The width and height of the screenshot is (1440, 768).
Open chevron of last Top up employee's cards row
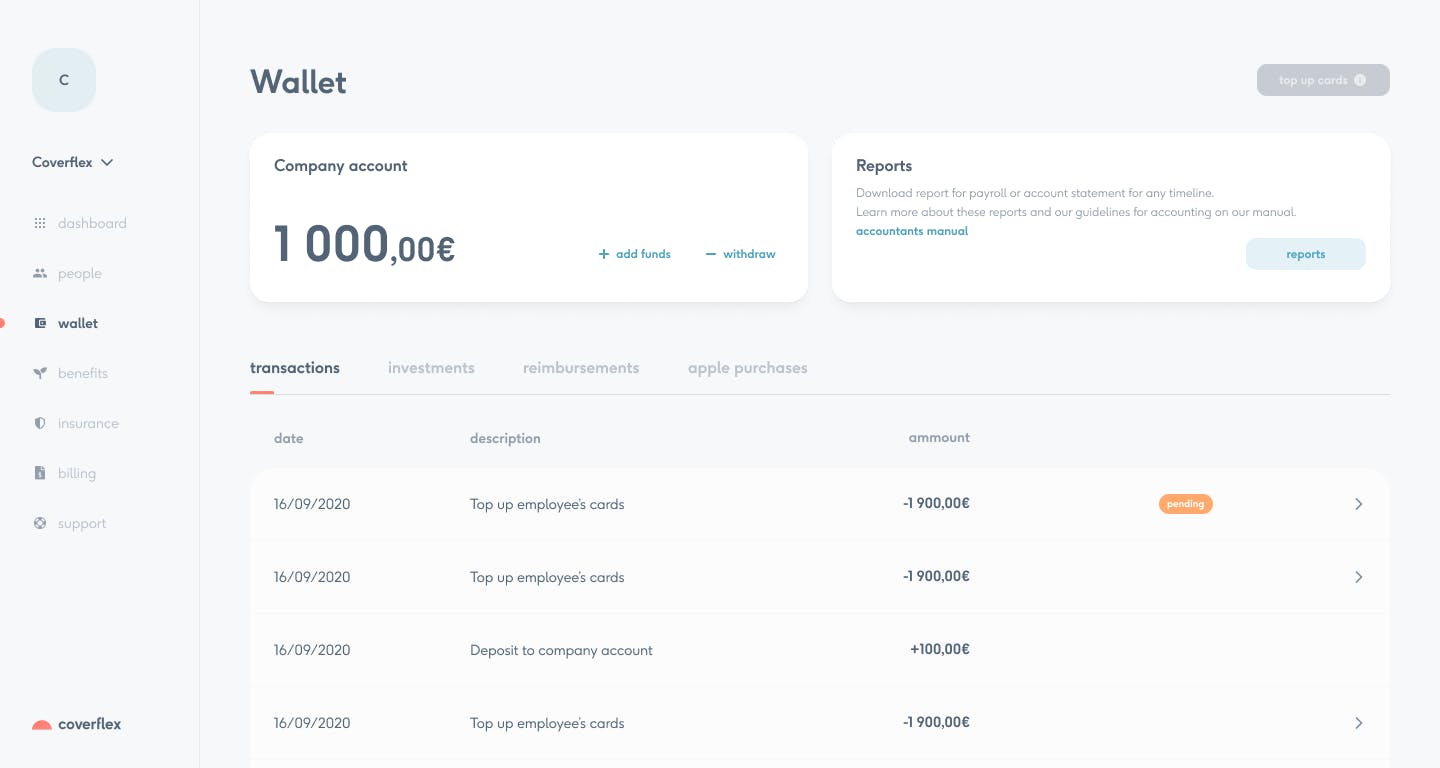[x=1359, y=723]
